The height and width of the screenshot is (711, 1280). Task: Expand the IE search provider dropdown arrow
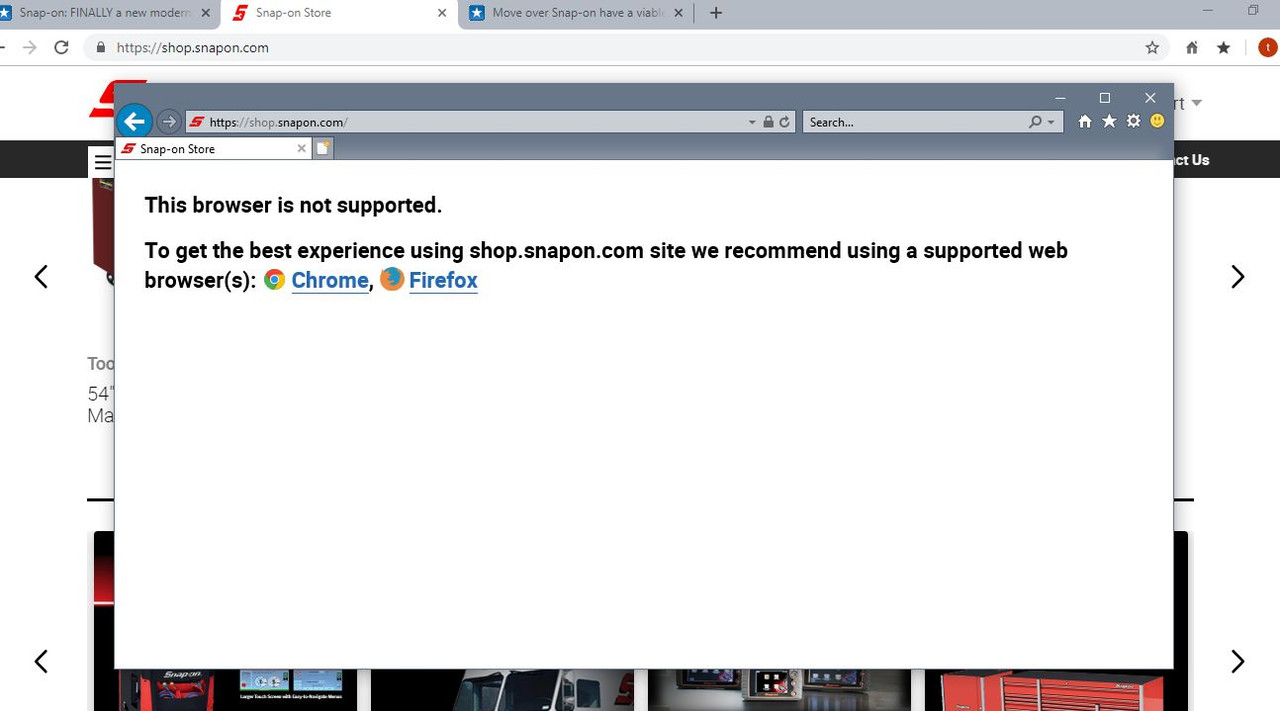pos(1051,122)
